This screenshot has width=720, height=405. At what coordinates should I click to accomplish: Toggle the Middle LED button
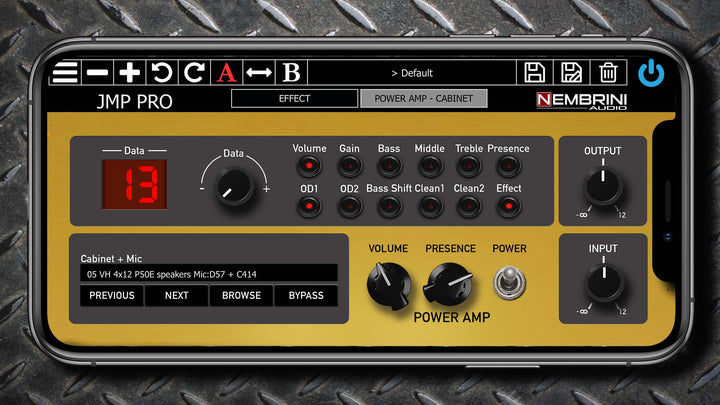coord(430,165)
